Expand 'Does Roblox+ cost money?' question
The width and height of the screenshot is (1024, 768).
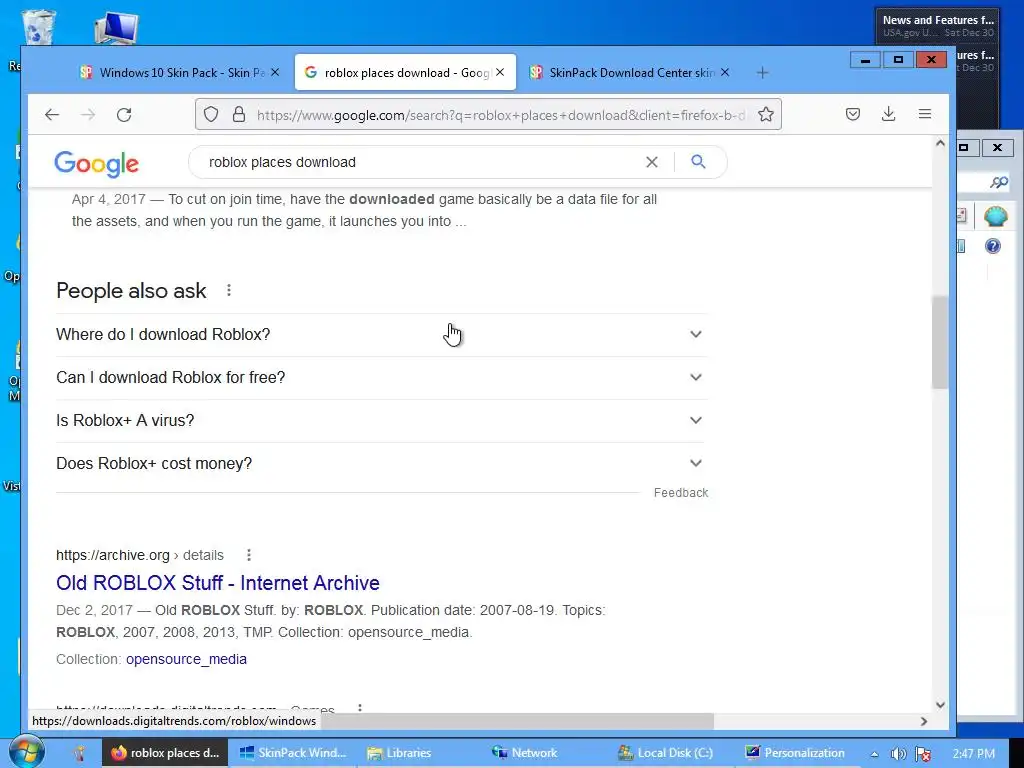pos(381,464)
